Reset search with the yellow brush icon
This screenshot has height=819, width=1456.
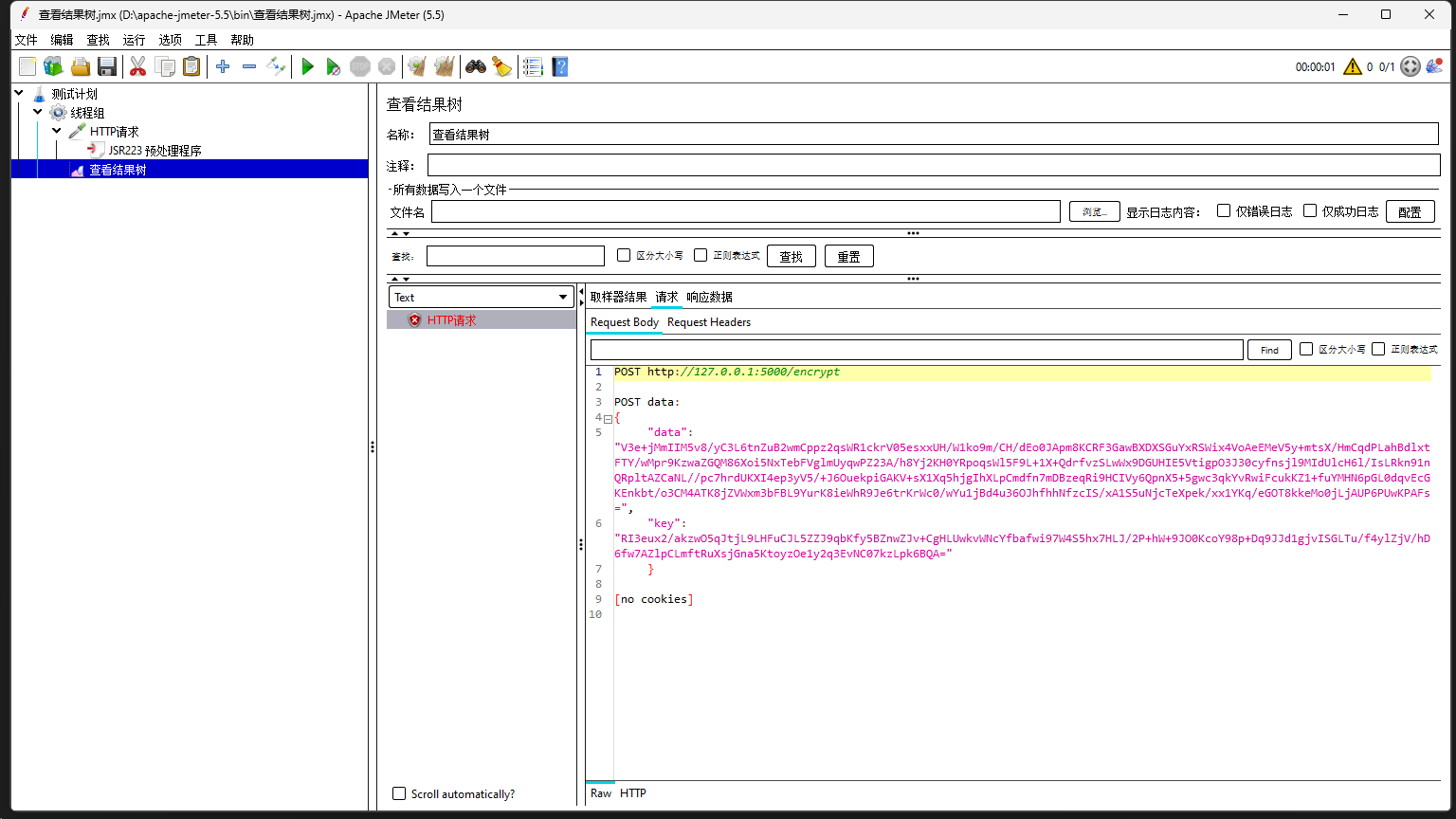(x=501, y=66)
